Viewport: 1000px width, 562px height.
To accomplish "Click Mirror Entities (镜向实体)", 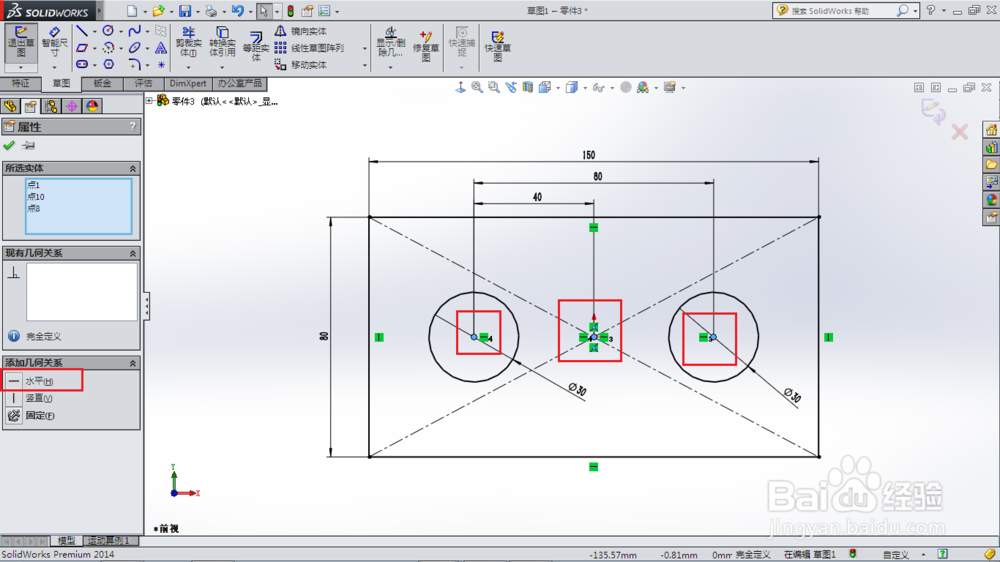I will click(301, 31).
